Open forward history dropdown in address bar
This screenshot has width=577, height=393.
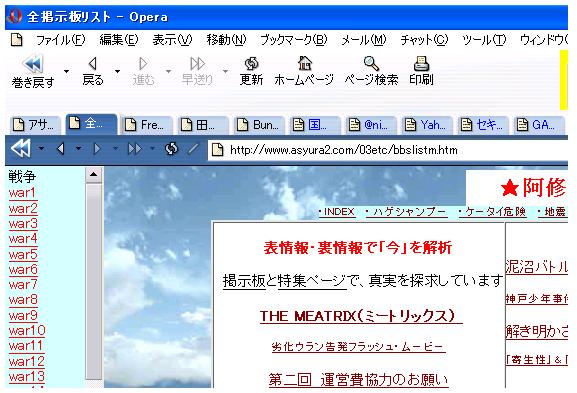click(x=115, y=149)
